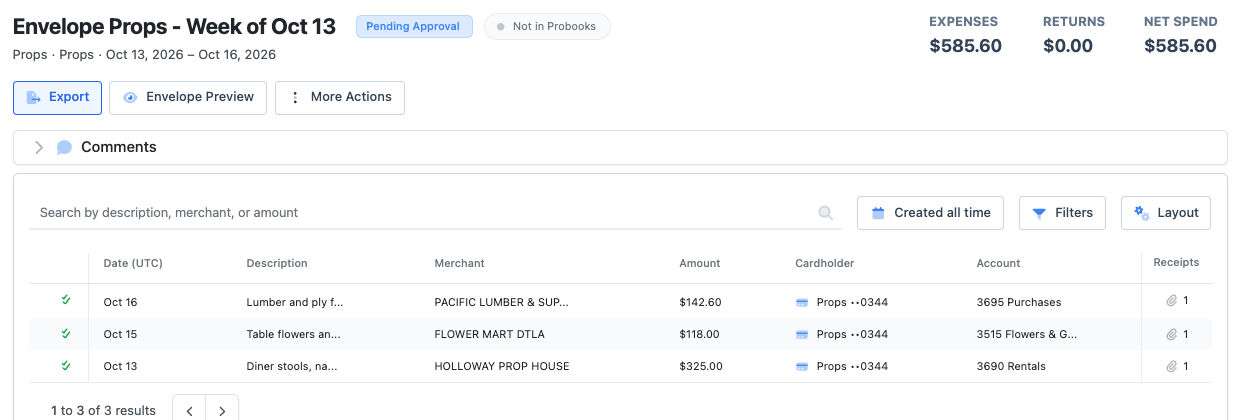Click the check mark for Oct 16 row
The image size is (1240, 420).
[x=65, y=300]
